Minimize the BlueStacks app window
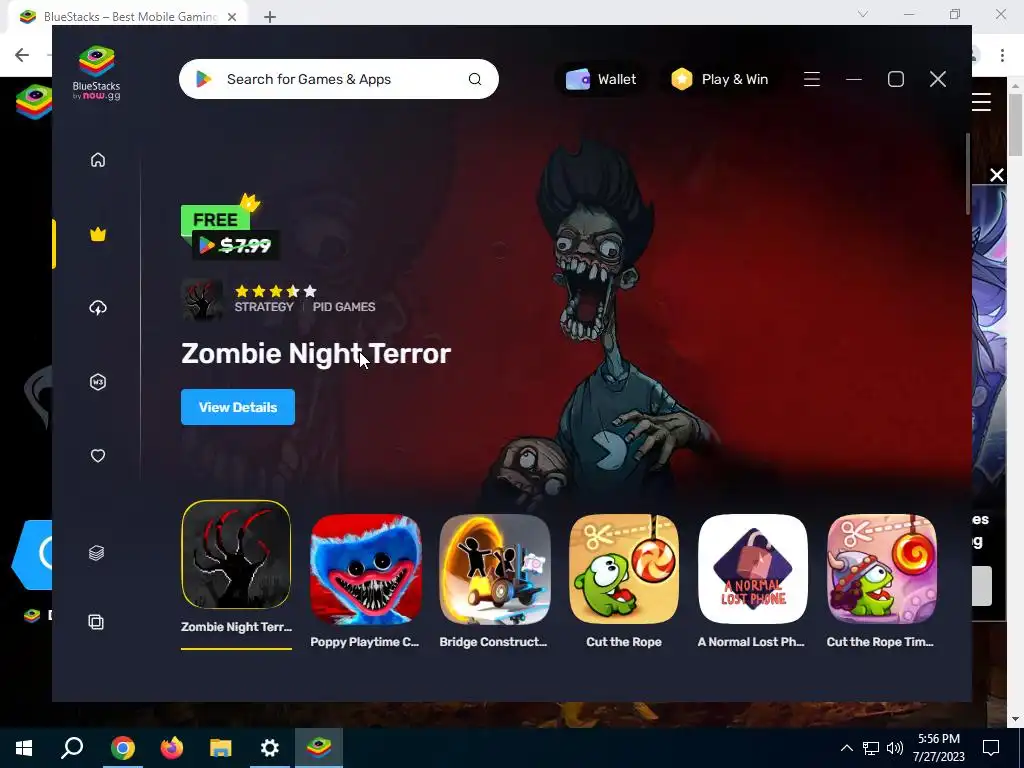Screen dimensions: 1024x768 854,79
